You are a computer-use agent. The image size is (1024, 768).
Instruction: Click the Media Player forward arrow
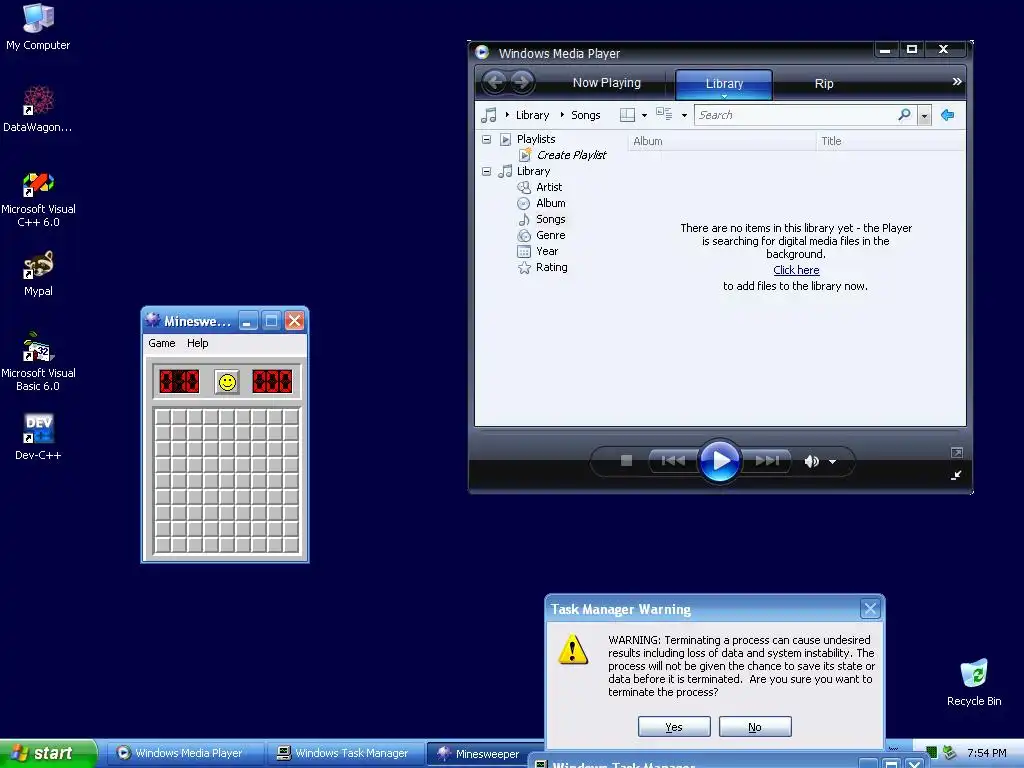pyautogui.click(x=521, y=82)
